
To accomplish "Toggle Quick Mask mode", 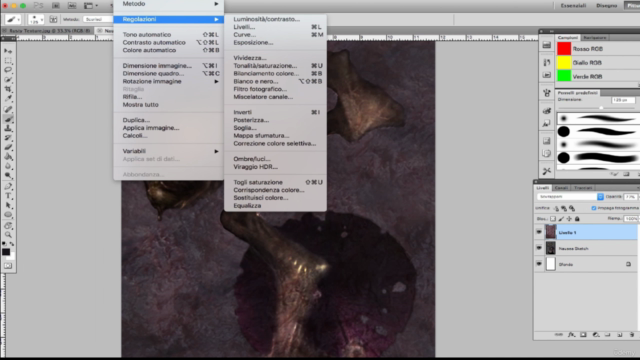I will [8, 266].
